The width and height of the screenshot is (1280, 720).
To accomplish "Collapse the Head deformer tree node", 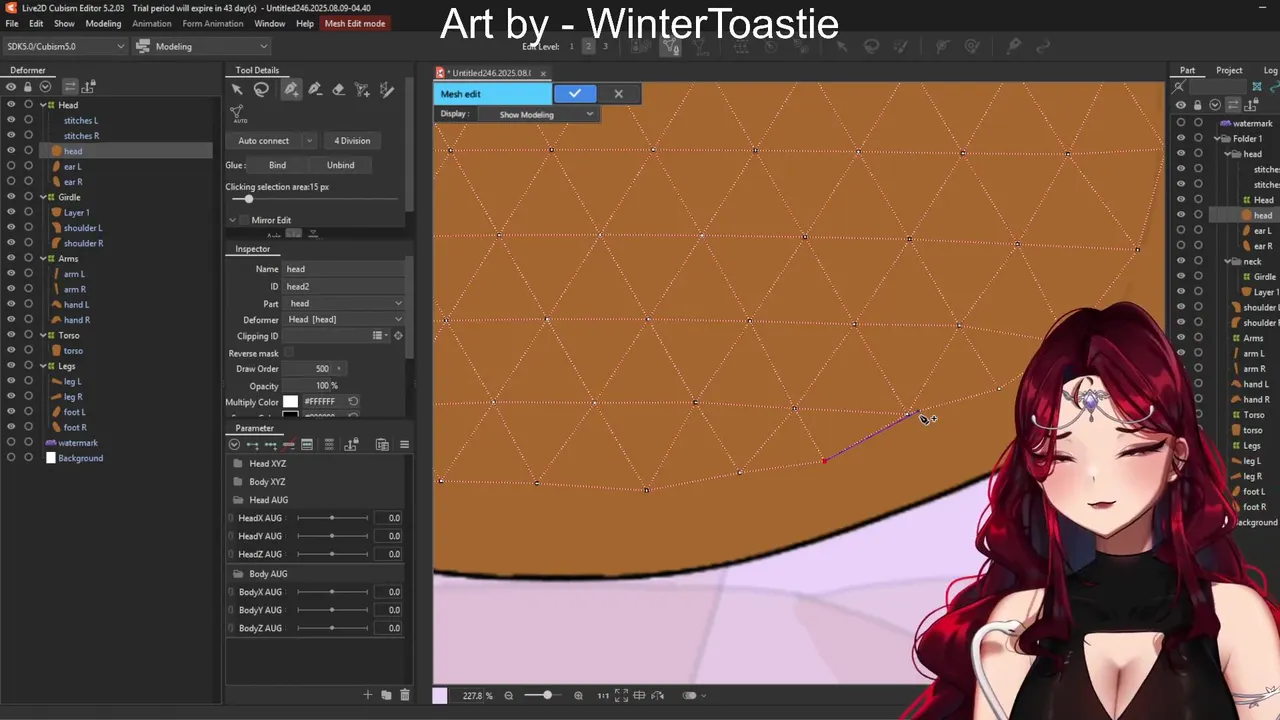I will (x=43, y=105).
